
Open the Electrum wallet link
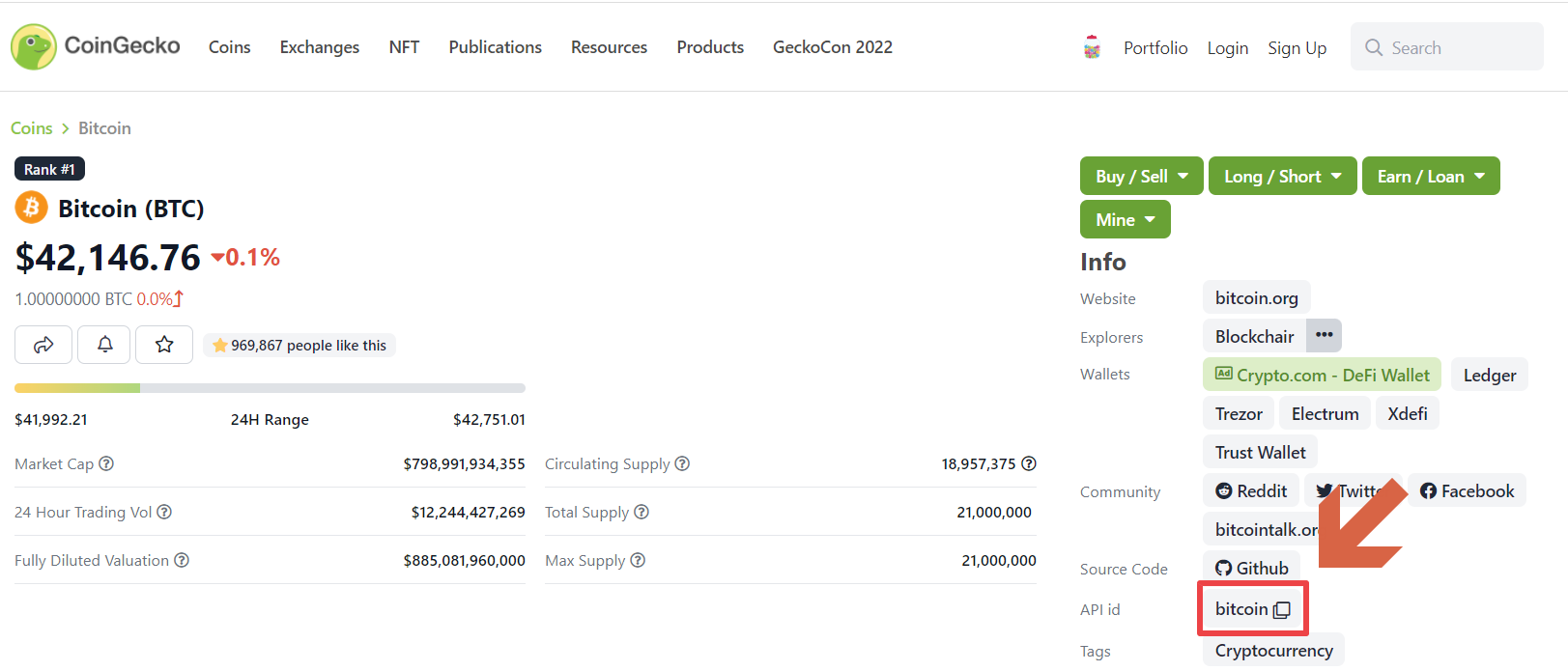coord(1326,413)
